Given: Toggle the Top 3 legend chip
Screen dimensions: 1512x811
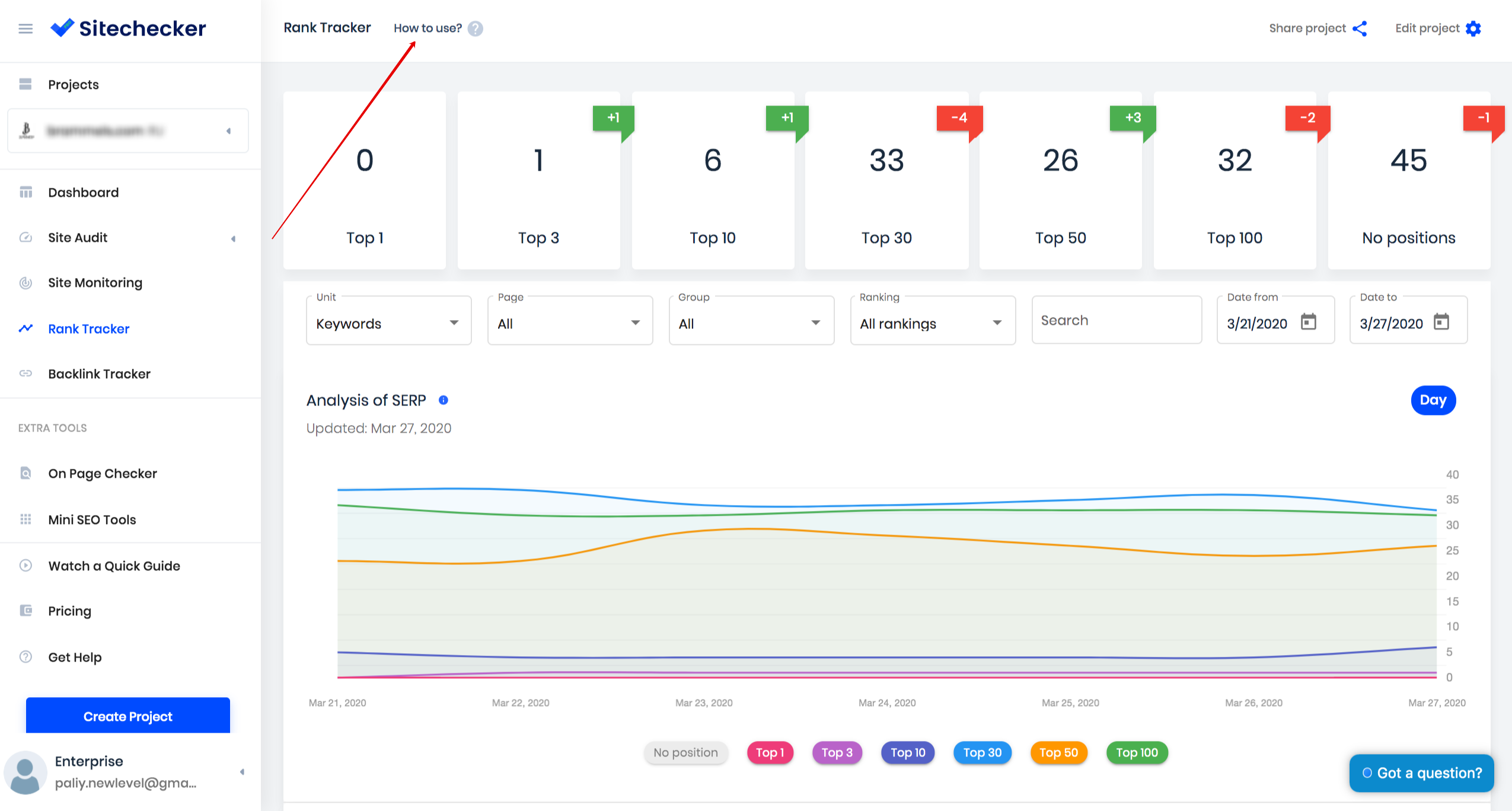Looking at the screenshot, I should coord(837,752).
